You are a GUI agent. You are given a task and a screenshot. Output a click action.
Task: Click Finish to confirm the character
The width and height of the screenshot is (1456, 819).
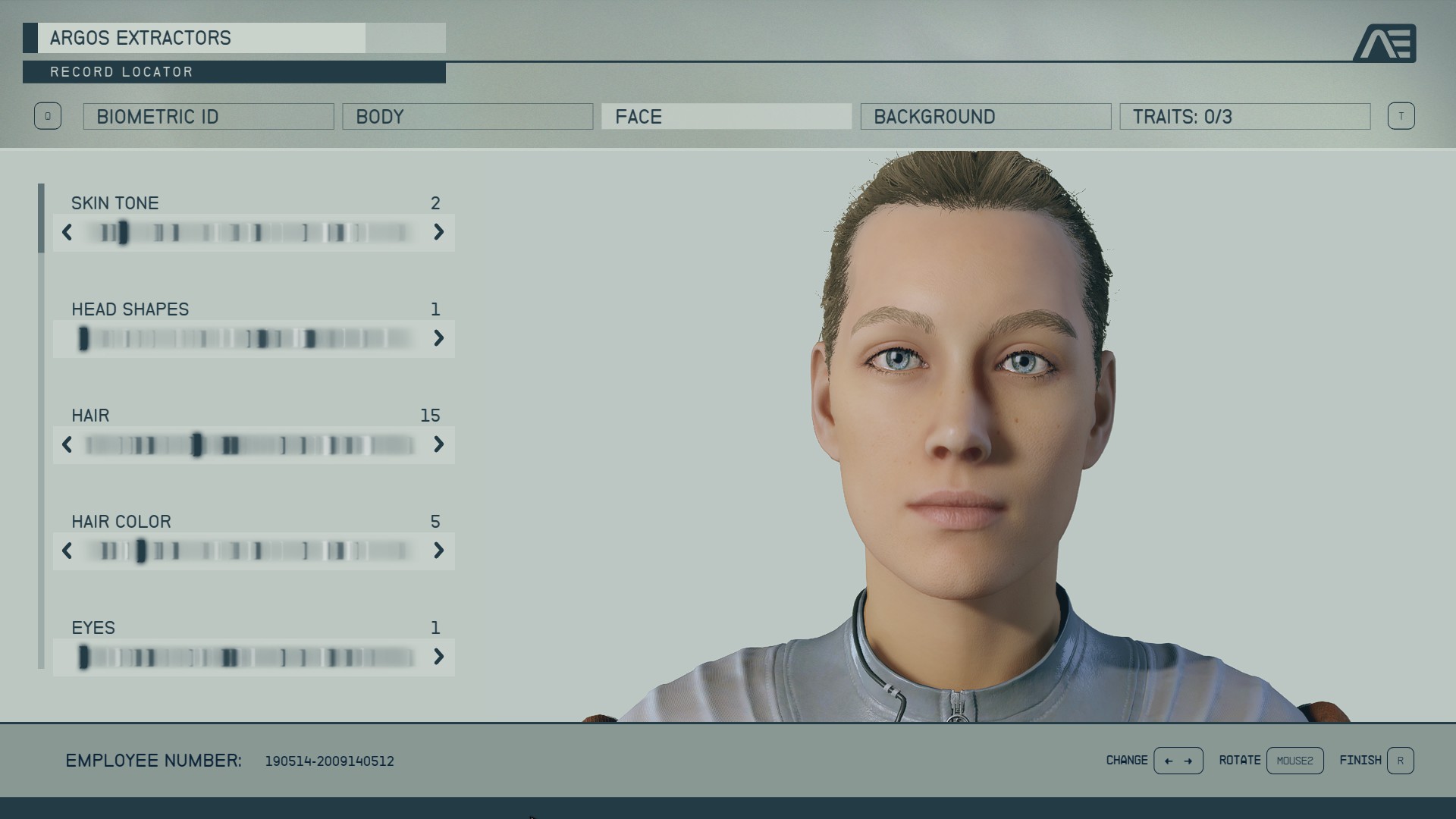tap(1402, 761)
